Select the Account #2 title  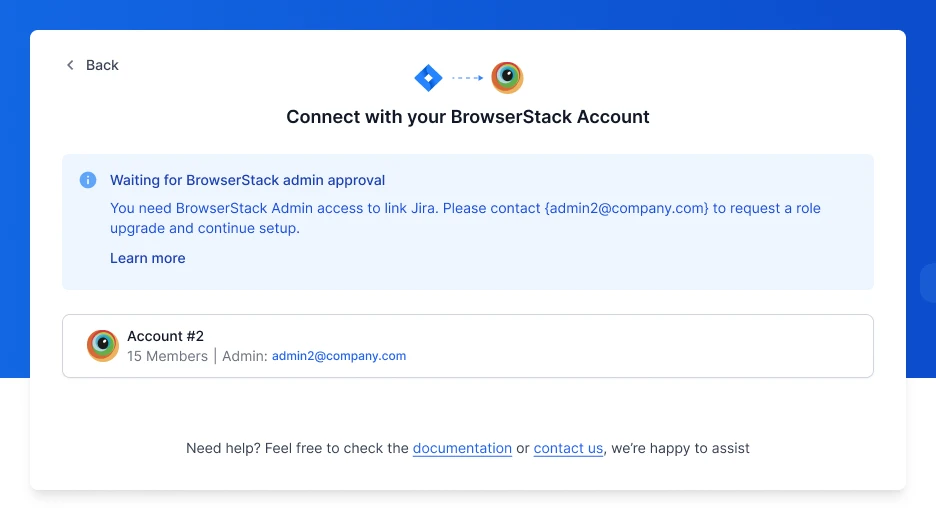point(165,336)
